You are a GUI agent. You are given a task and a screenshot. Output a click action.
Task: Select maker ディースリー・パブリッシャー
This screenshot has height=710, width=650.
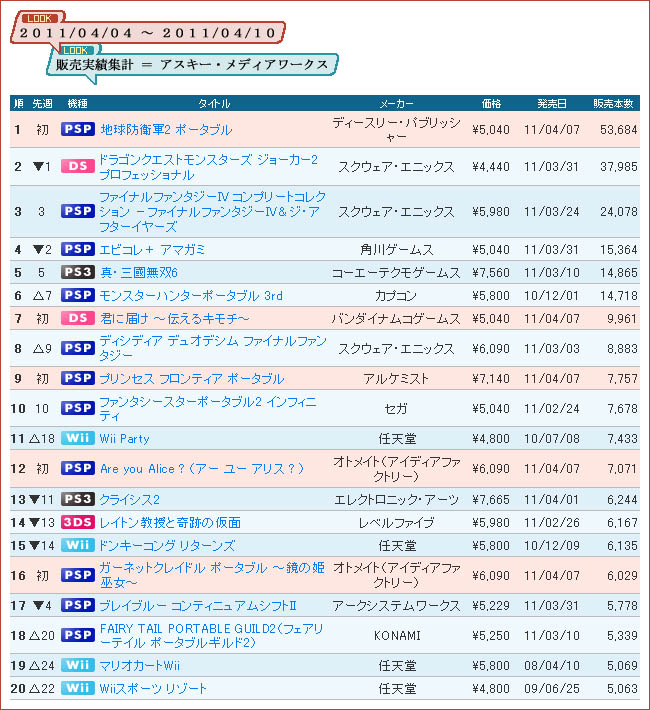click(396, 130)
